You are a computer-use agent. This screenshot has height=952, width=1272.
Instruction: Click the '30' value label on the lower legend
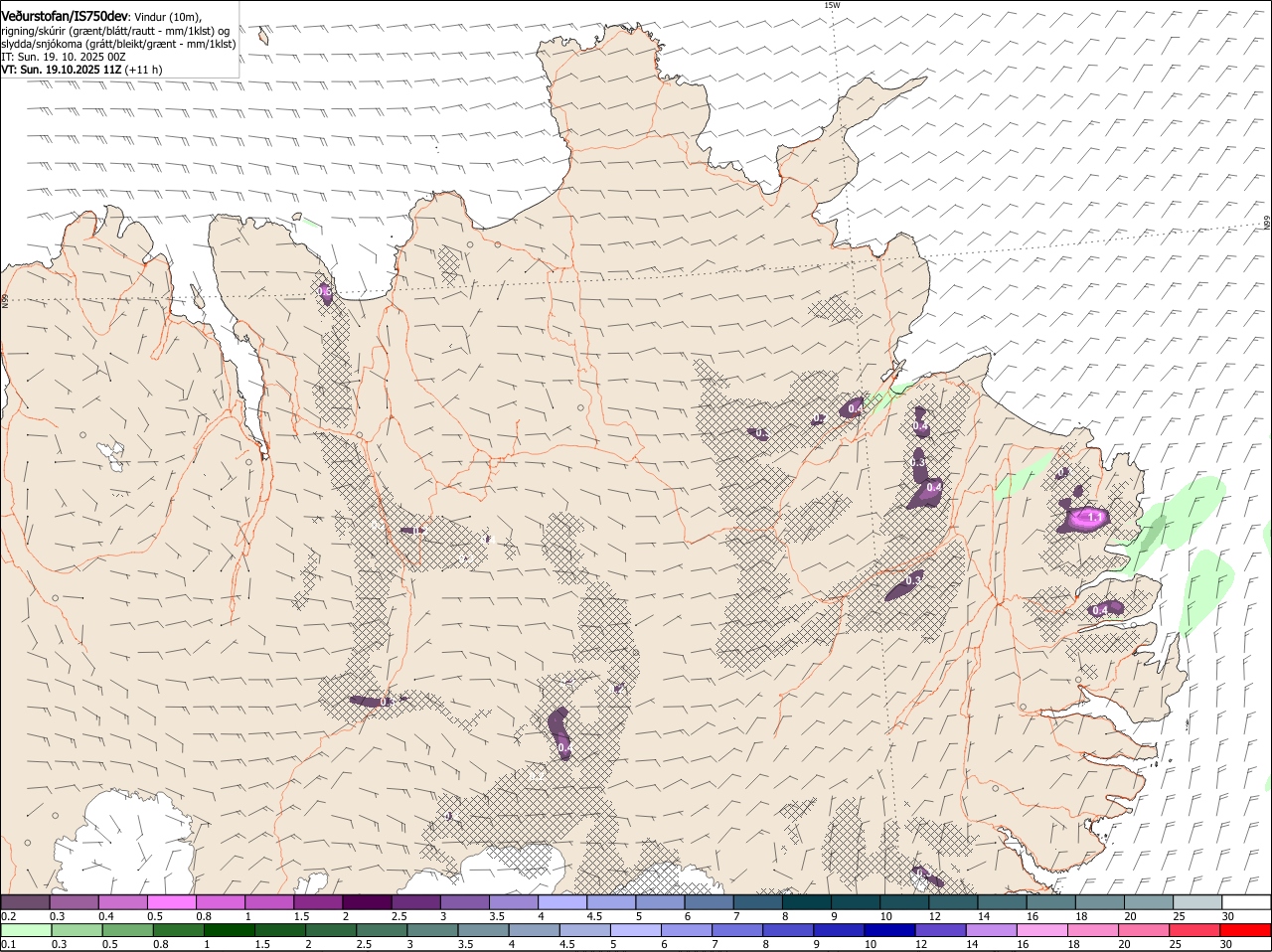(1225, 944)
